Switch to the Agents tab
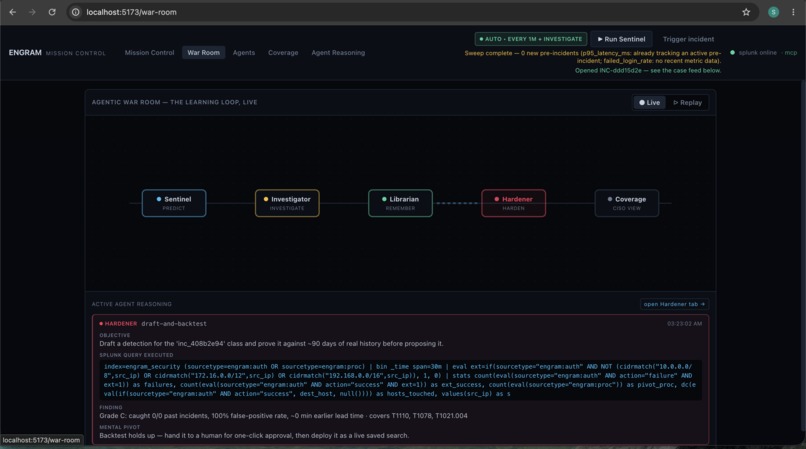806x449 pixels. coord(244,52)
